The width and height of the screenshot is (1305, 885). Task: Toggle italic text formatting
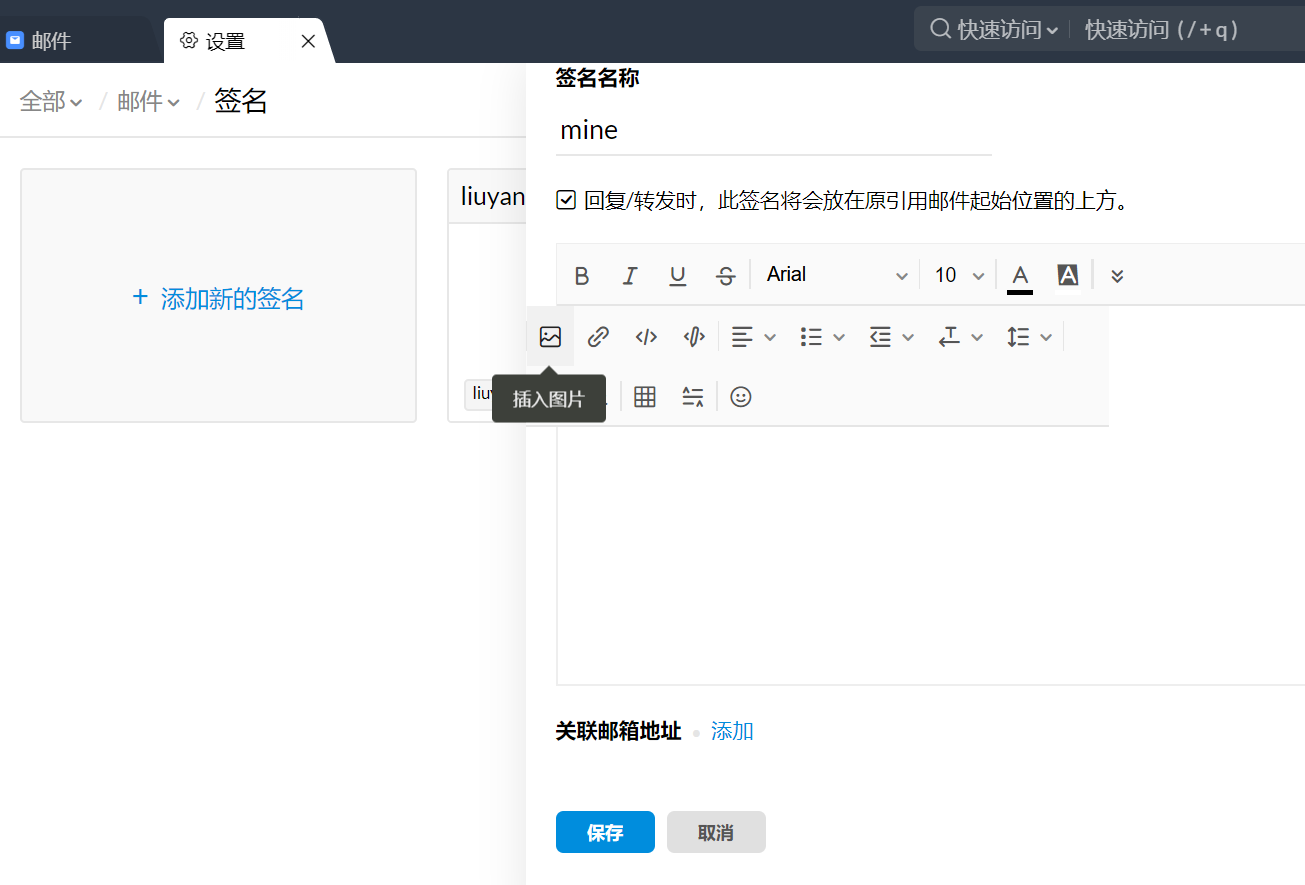[630, 276]
